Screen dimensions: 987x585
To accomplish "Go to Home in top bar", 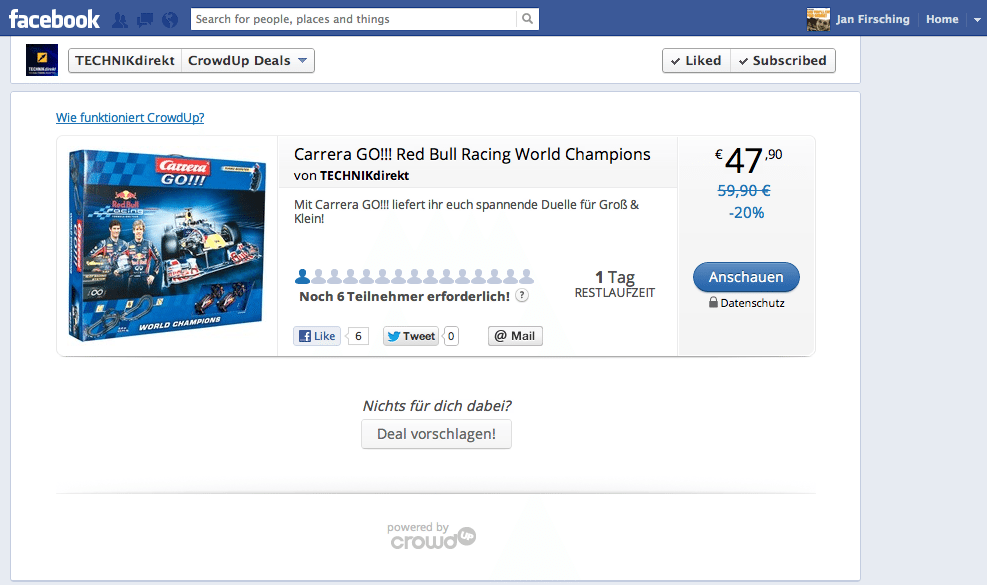I will [942, 19].
